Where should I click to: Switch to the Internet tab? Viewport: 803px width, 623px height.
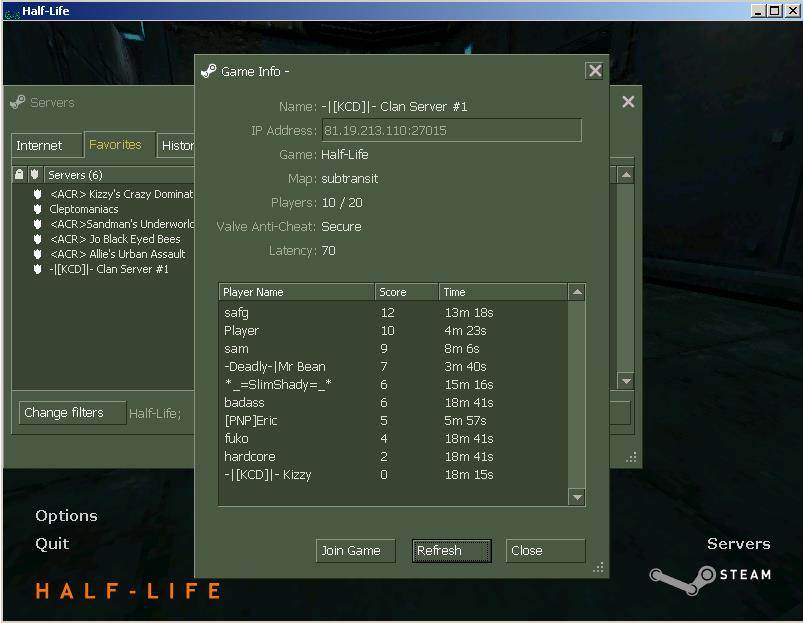click(47, 145)
